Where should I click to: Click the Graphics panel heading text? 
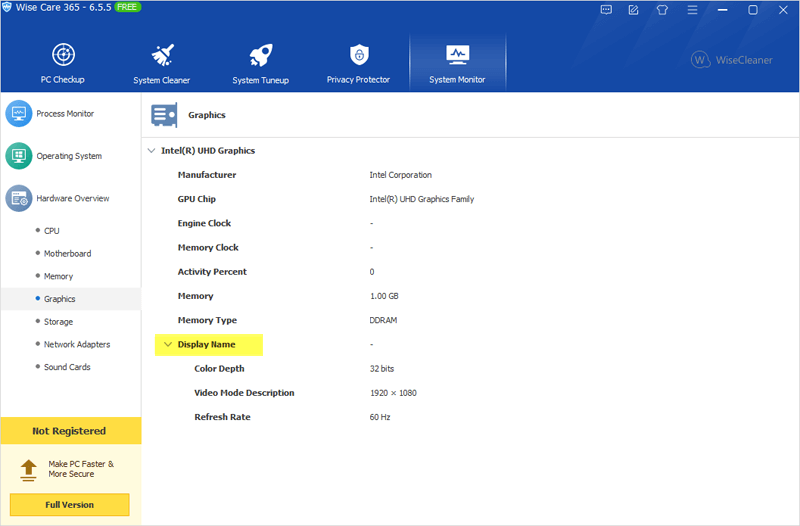click(x=207, y=115)
